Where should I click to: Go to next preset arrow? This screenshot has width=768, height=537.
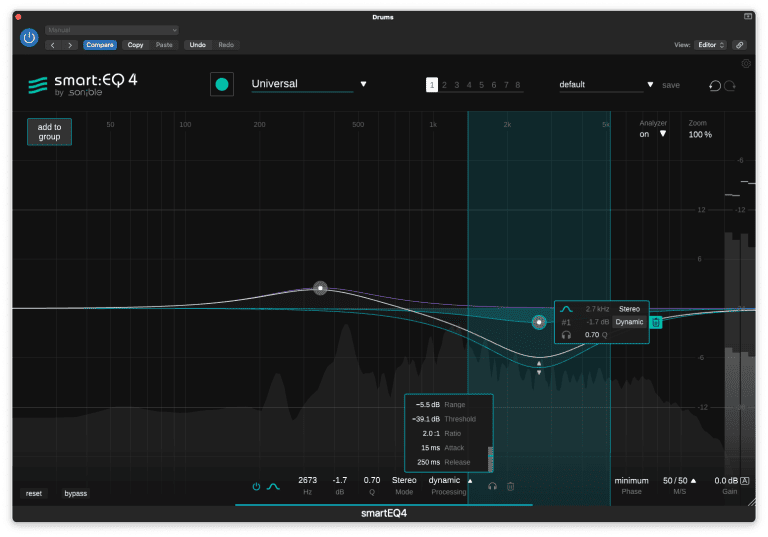[70, 45]
